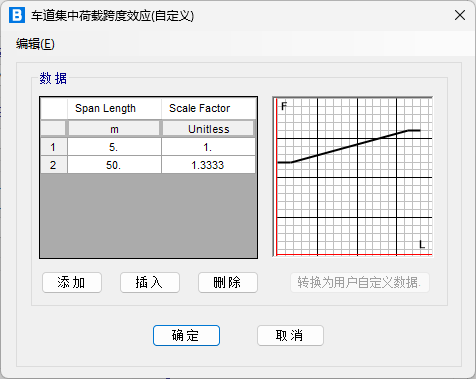The image size is (476, 379).
Task: Cancel the dialog with 取消
Action: tap(290, 335)
